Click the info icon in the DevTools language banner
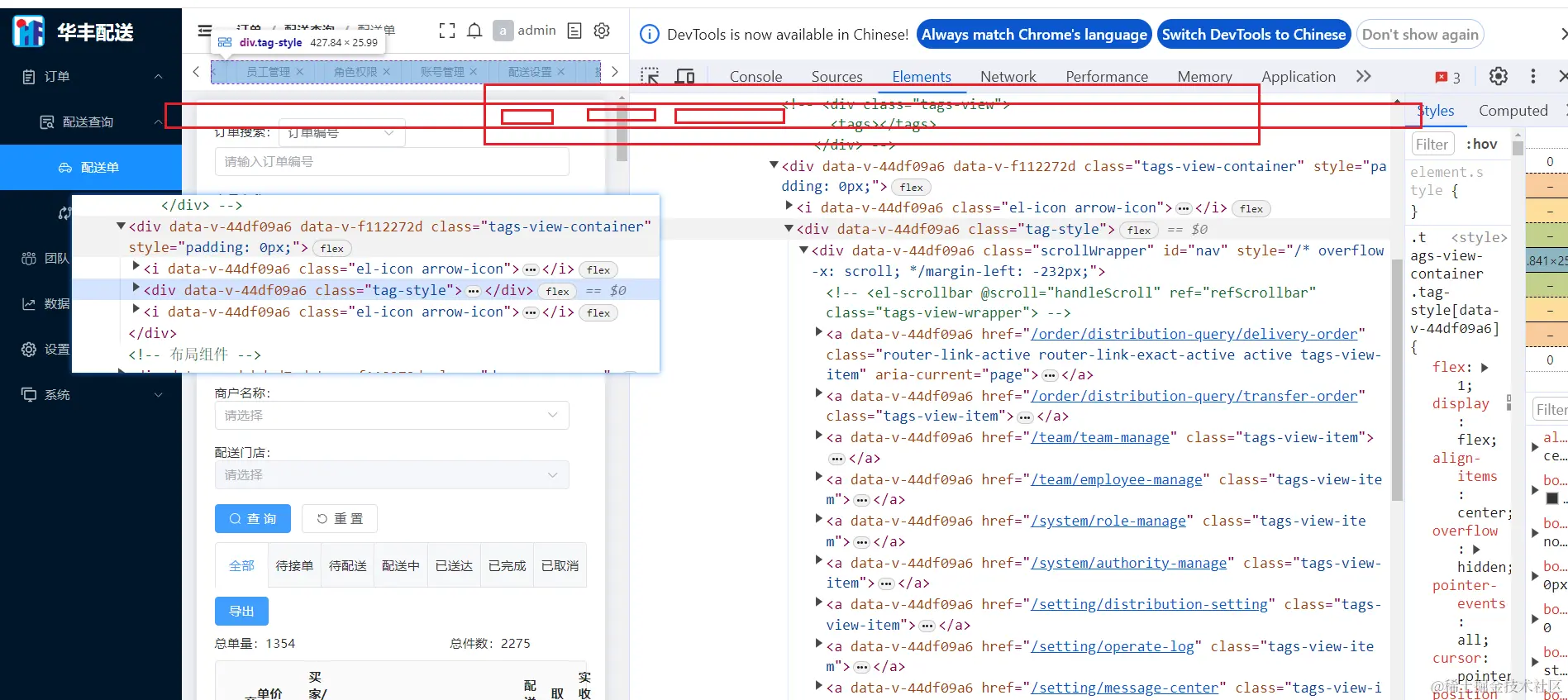This screenshot has width=1568, height=700. pos(651,34)
